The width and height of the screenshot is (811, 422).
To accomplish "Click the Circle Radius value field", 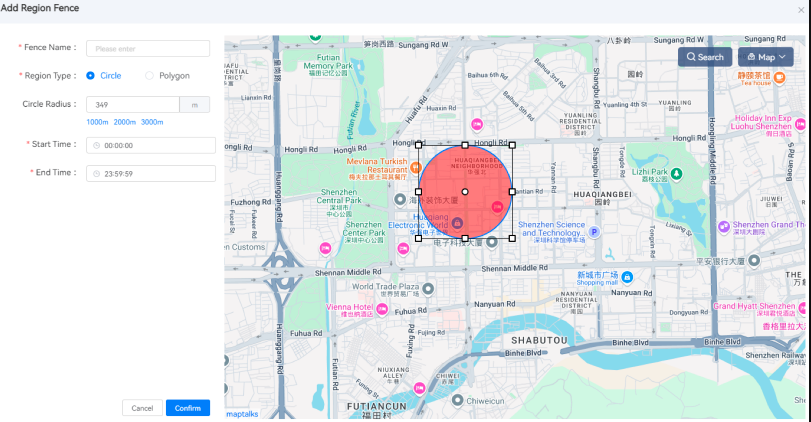I will pos(133,104).
